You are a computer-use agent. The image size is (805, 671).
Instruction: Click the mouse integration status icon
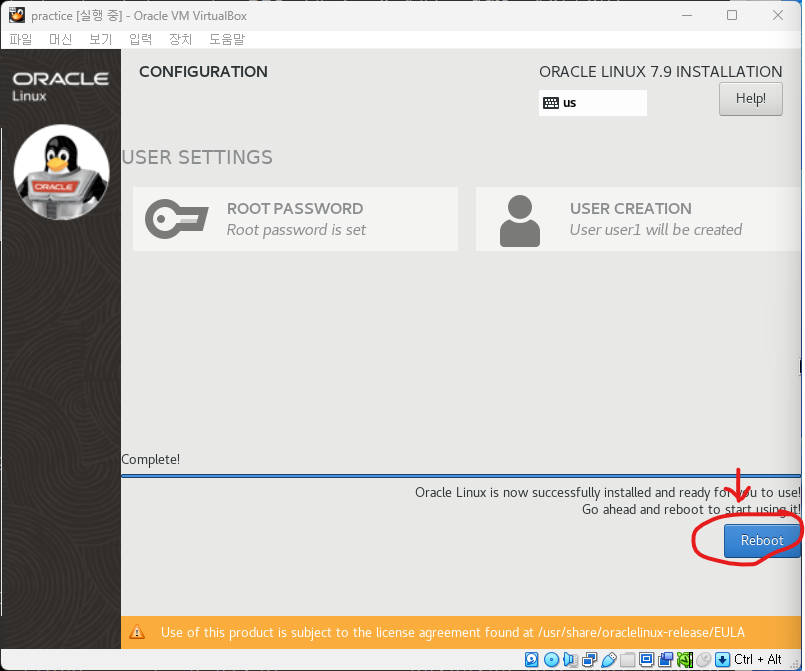[704, 659]
